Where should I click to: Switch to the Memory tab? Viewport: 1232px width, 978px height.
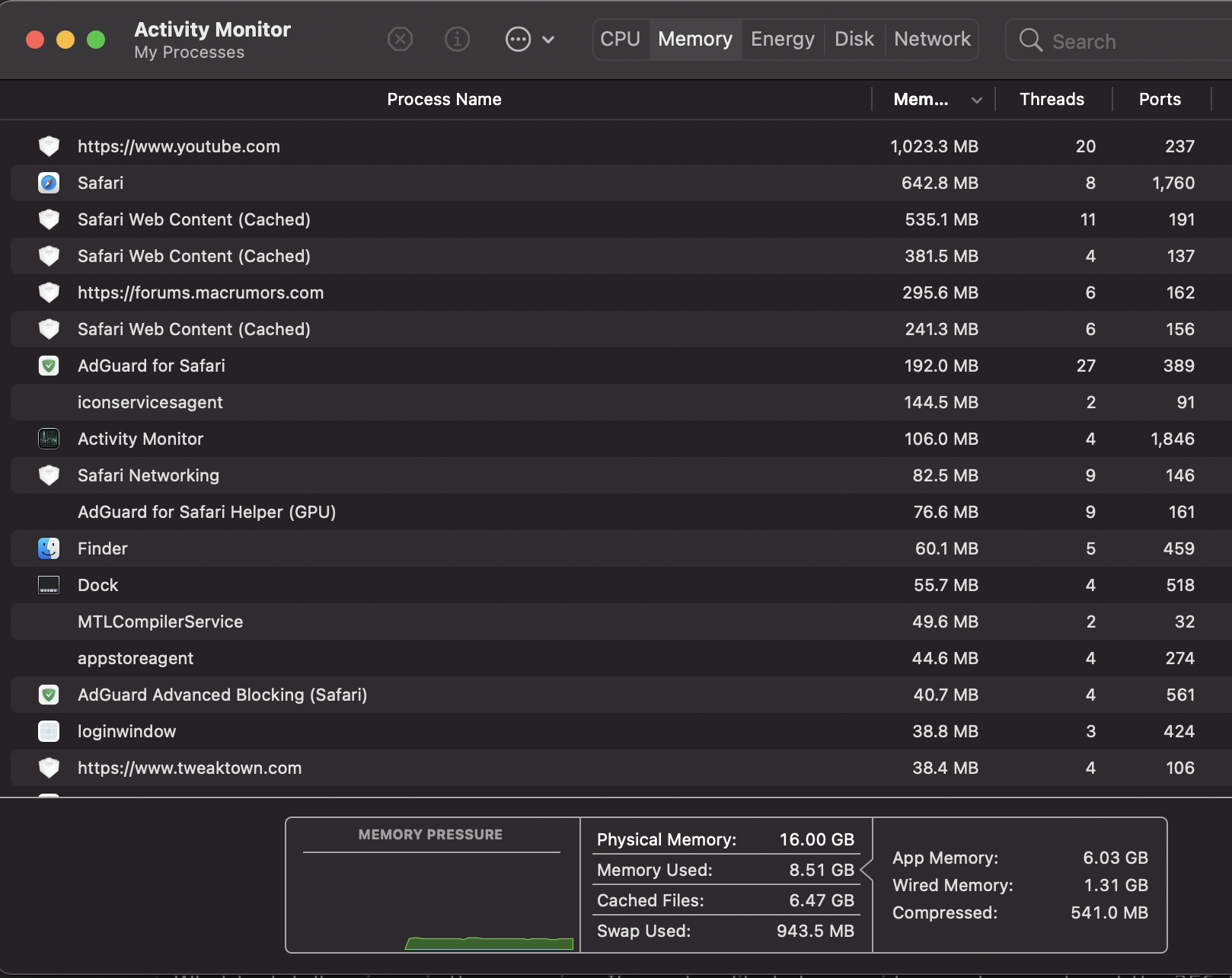click(695, 39)
